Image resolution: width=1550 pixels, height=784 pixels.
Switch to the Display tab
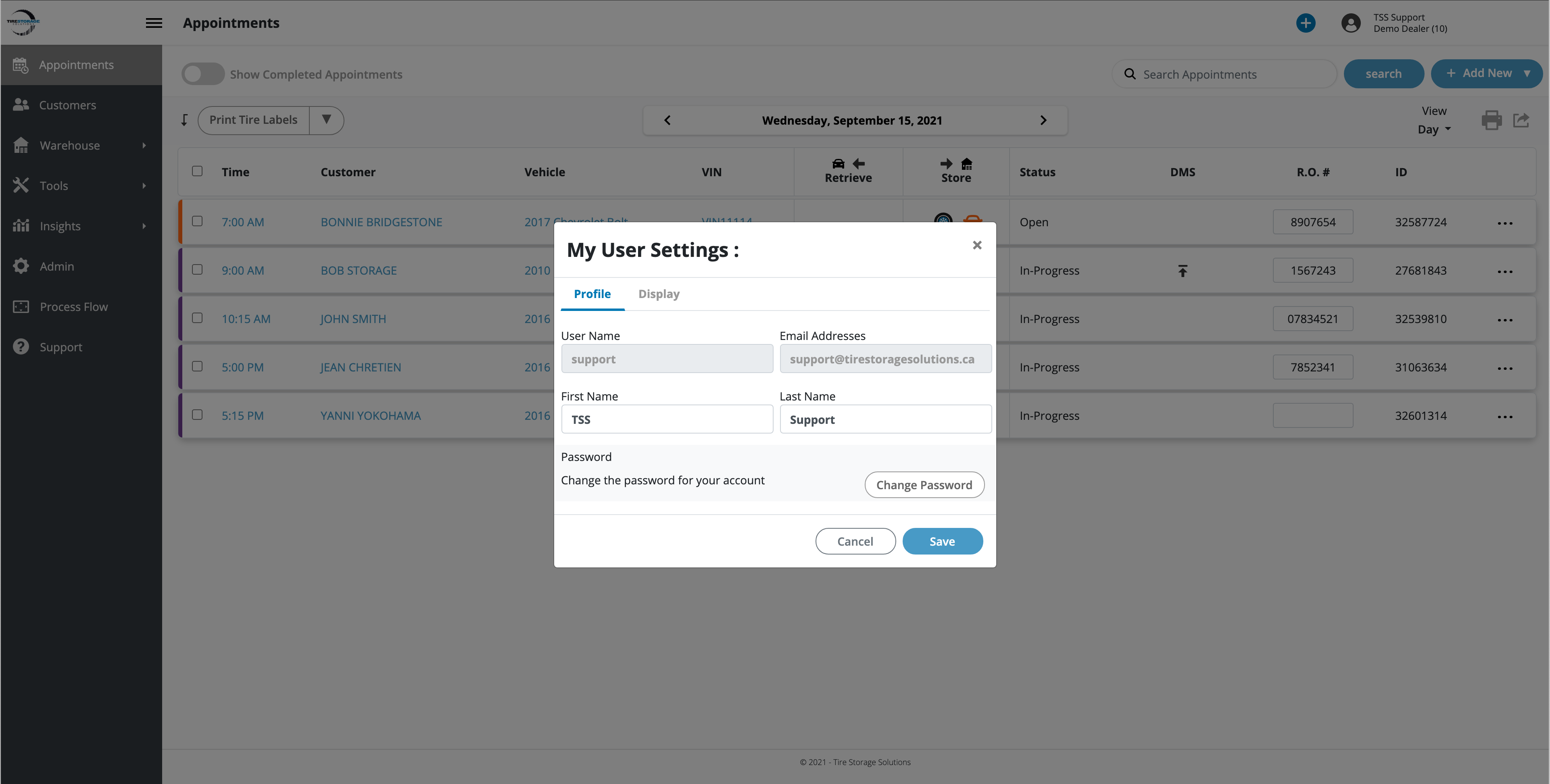click(x=658, y=294)
